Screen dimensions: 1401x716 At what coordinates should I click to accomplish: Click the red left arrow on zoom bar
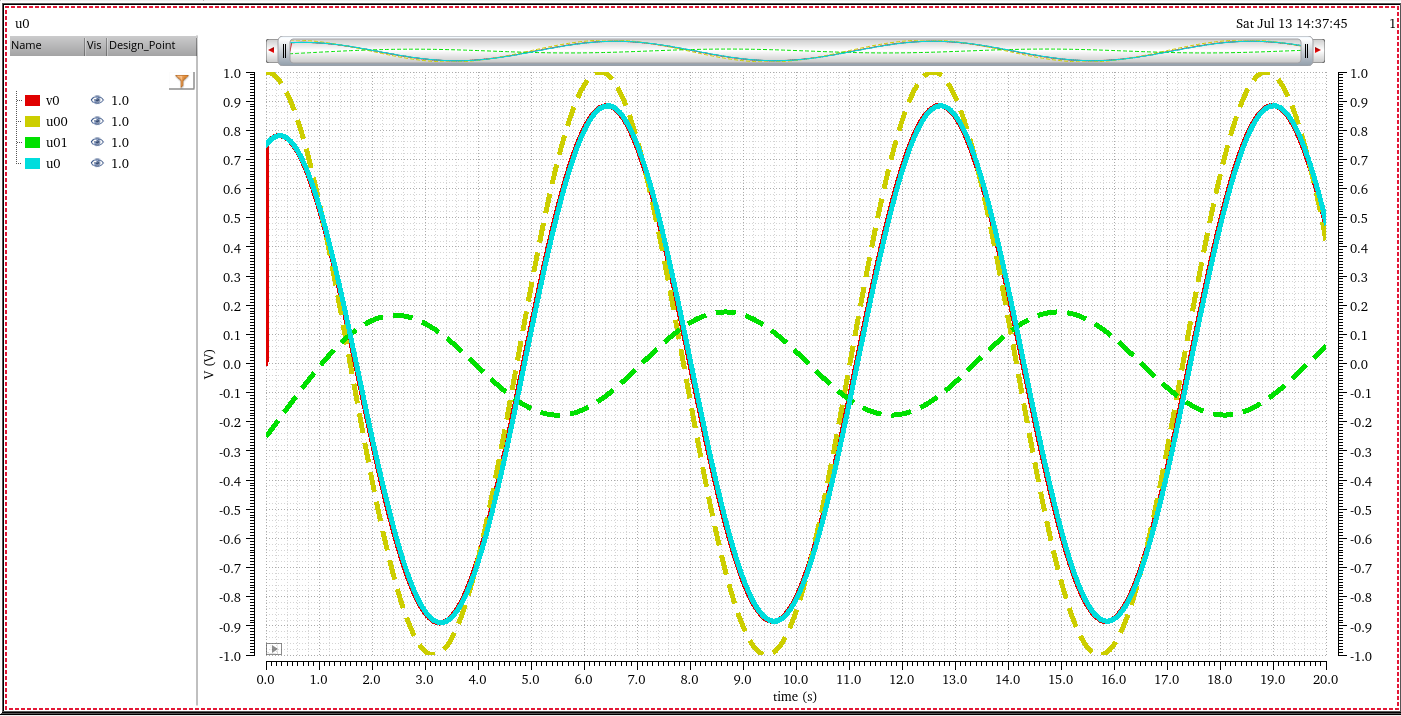[271, 50]
